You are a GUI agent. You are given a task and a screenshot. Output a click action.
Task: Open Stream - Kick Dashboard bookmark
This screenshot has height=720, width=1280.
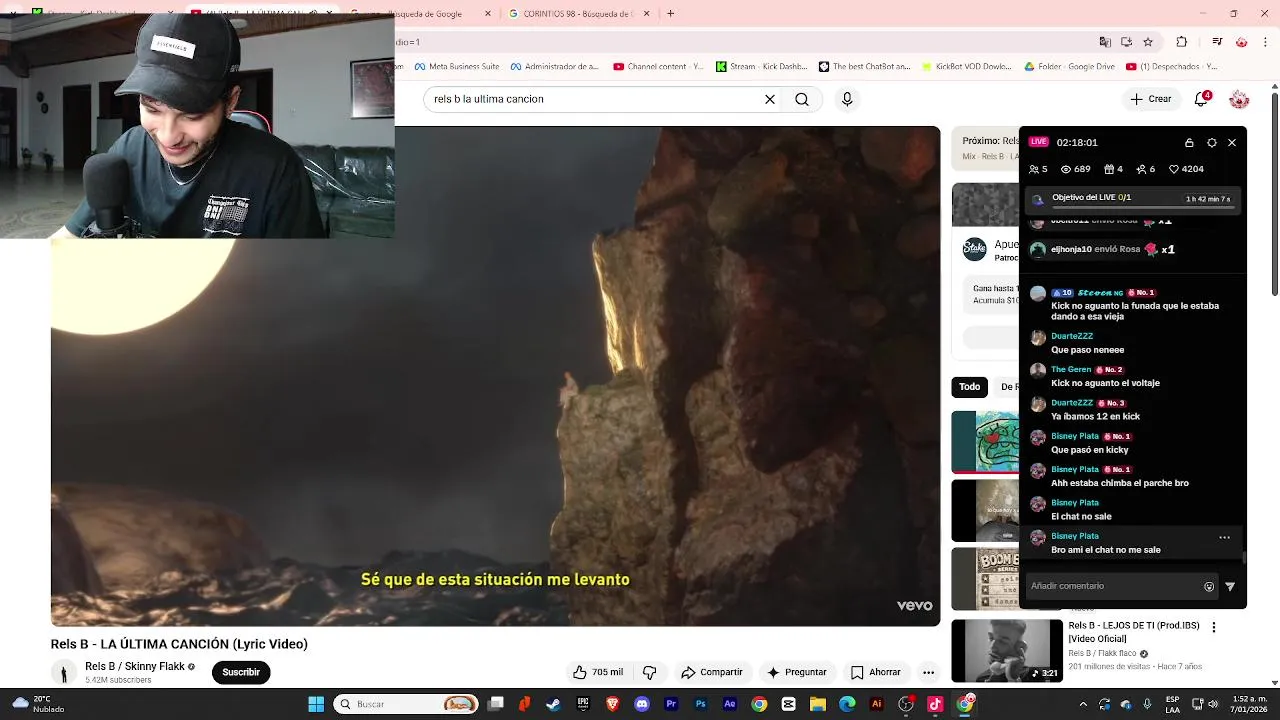[x=761, y=67]
